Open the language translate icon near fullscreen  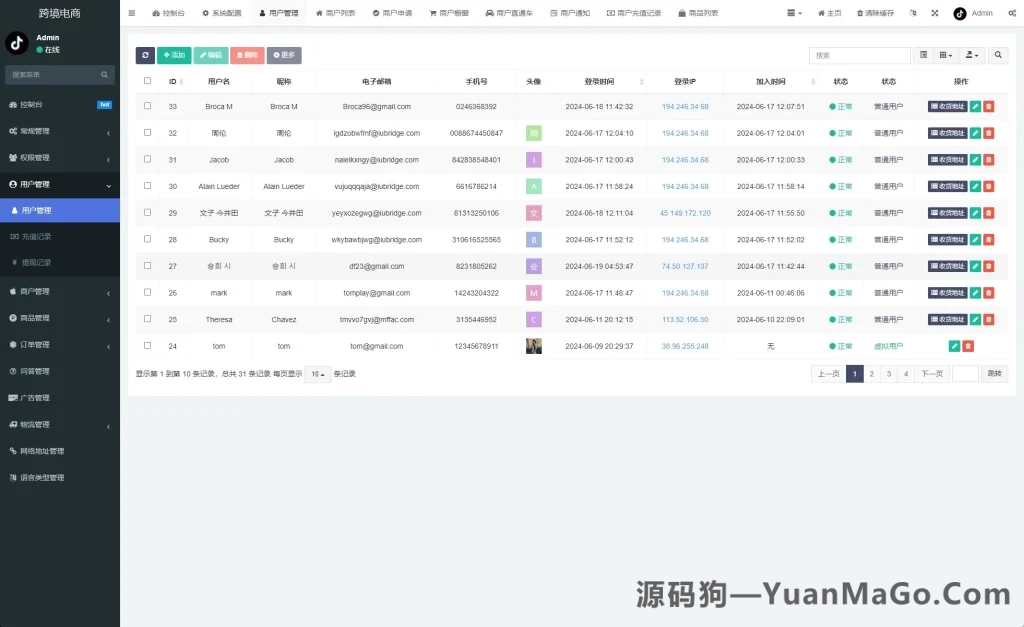click(913, 13)
